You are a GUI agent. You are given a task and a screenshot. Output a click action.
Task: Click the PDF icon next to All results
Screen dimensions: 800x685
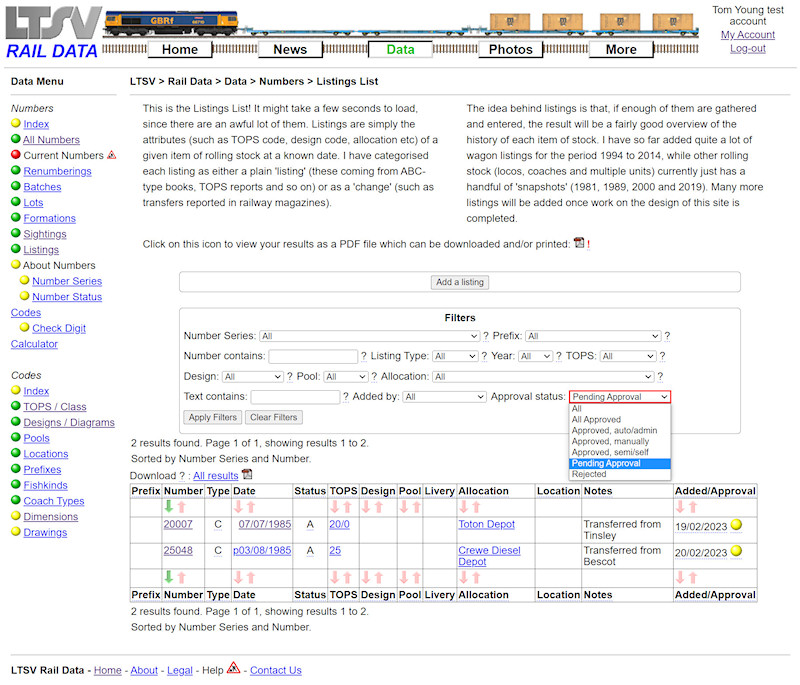247,475
